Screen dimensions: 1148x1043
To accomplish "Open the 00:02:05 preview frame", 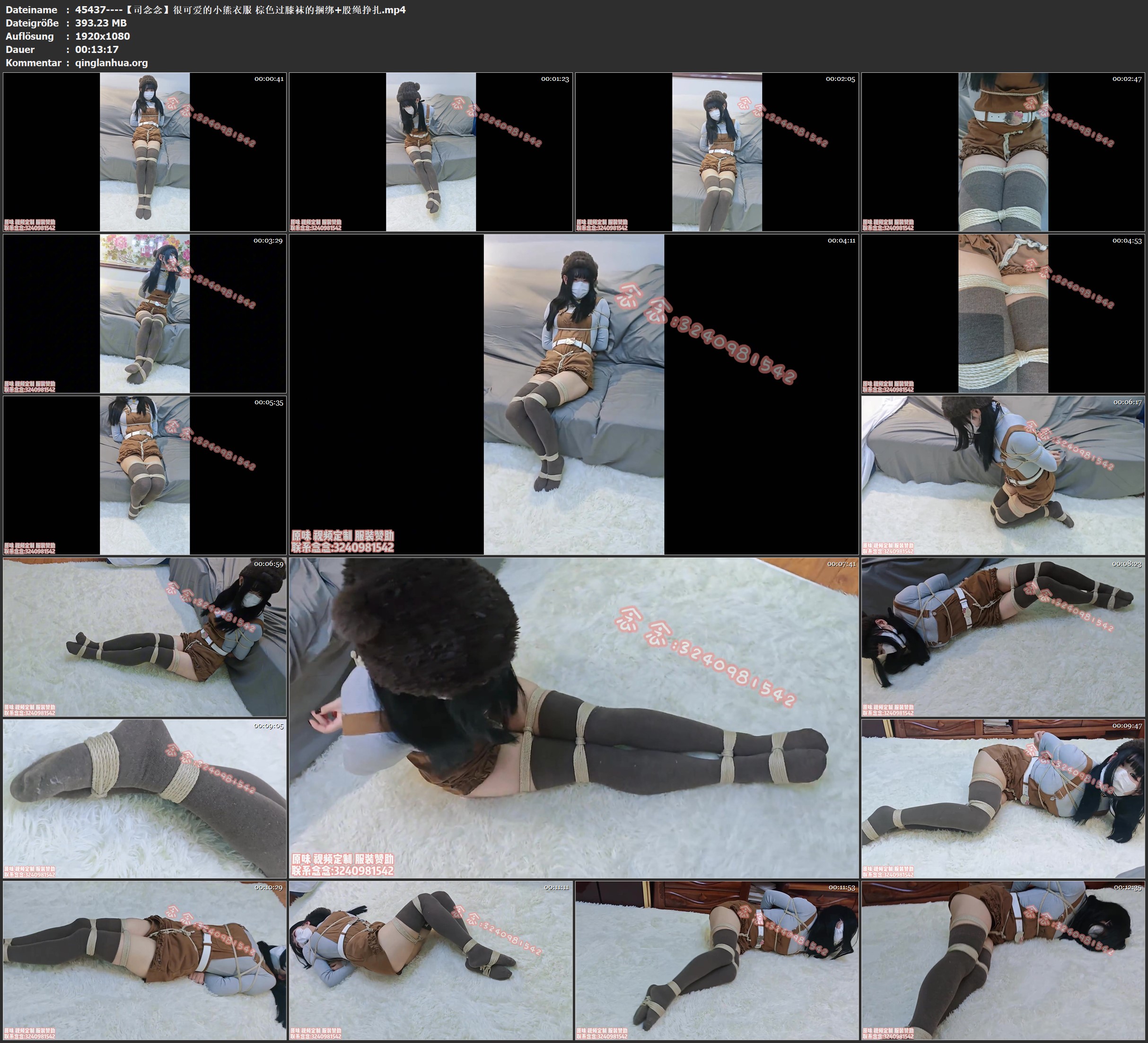I will 717,151.
